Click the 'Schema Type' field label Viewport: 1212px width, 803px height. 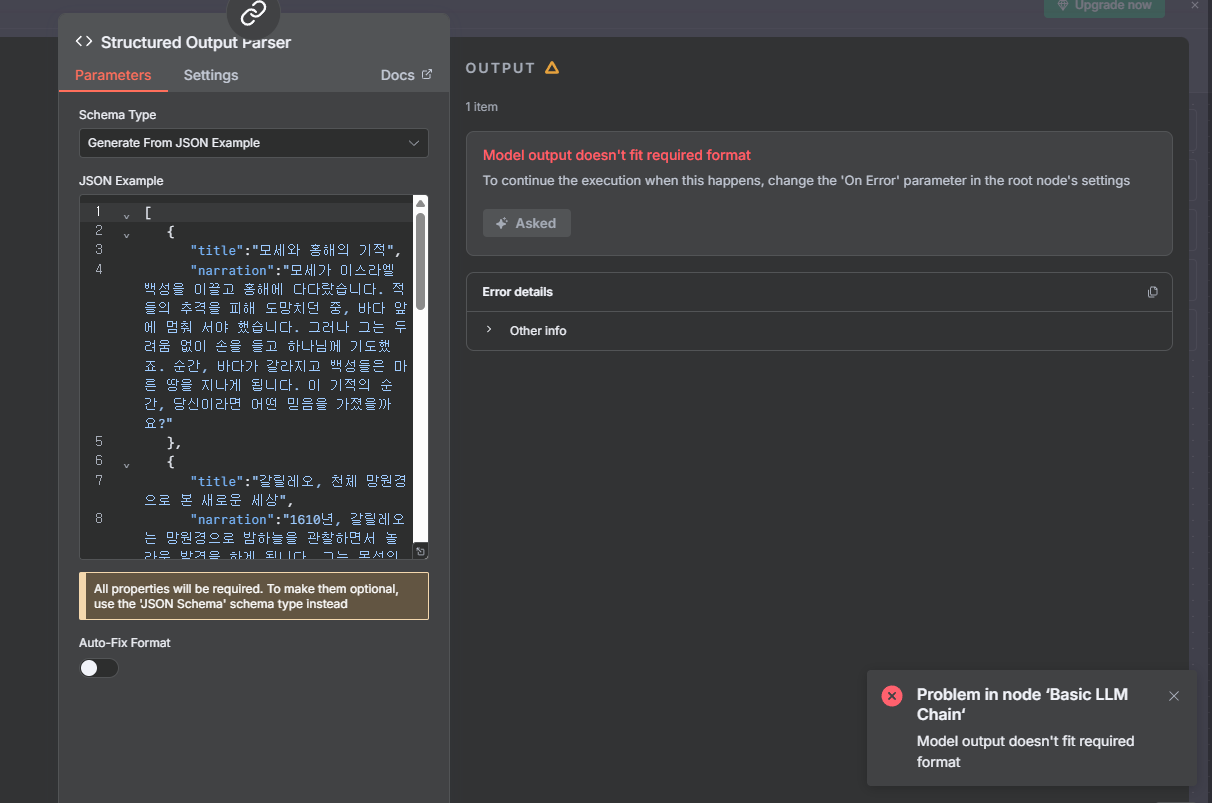tap(118, 115)
